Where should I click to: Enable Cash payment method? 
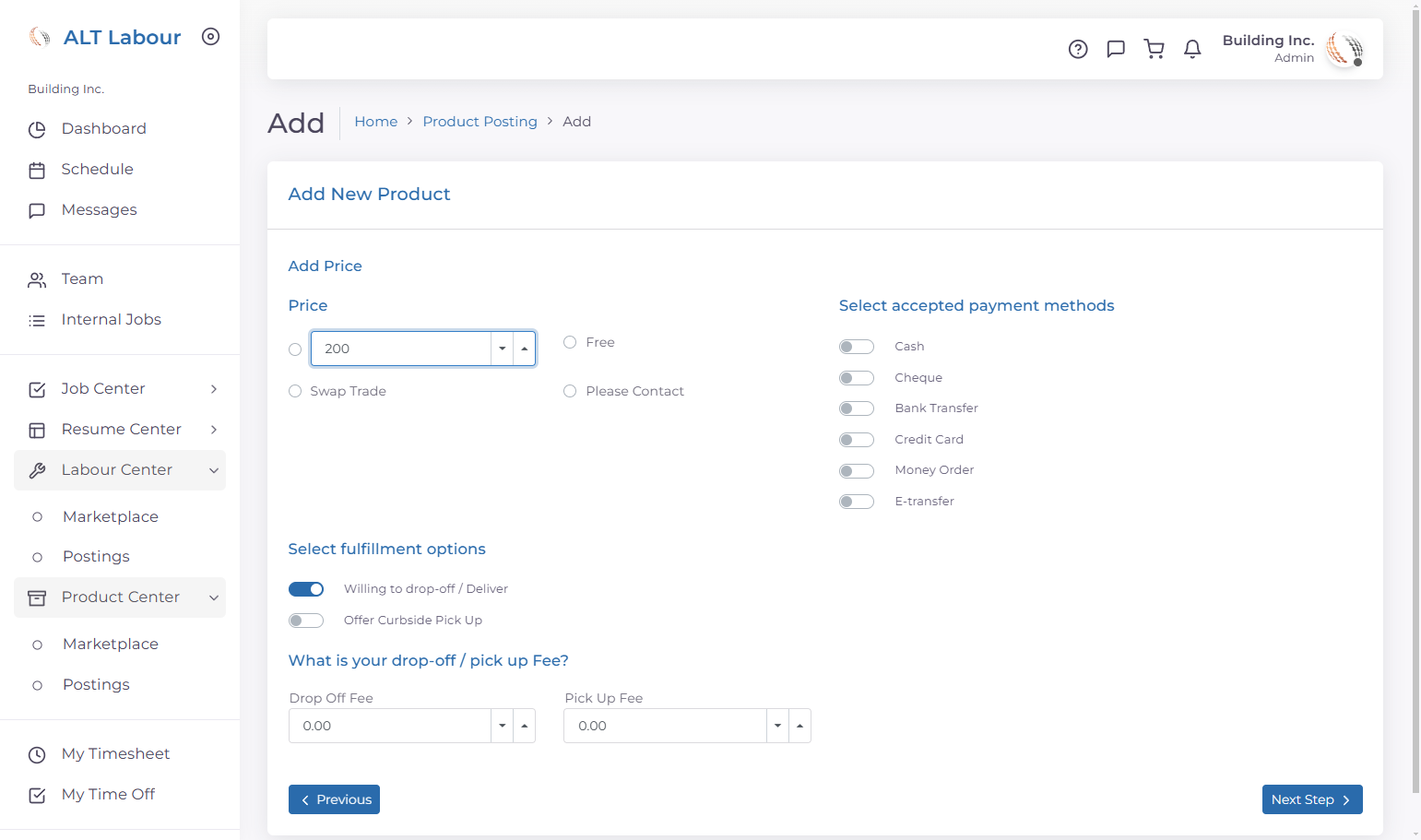tap(857, 347)
